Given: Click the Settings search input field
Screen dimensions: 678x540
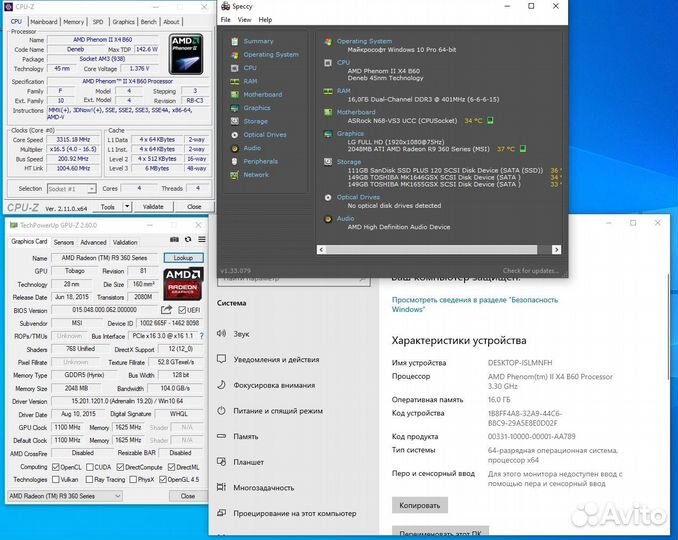Looking at the screenshot, I should (x=294, y=280).
